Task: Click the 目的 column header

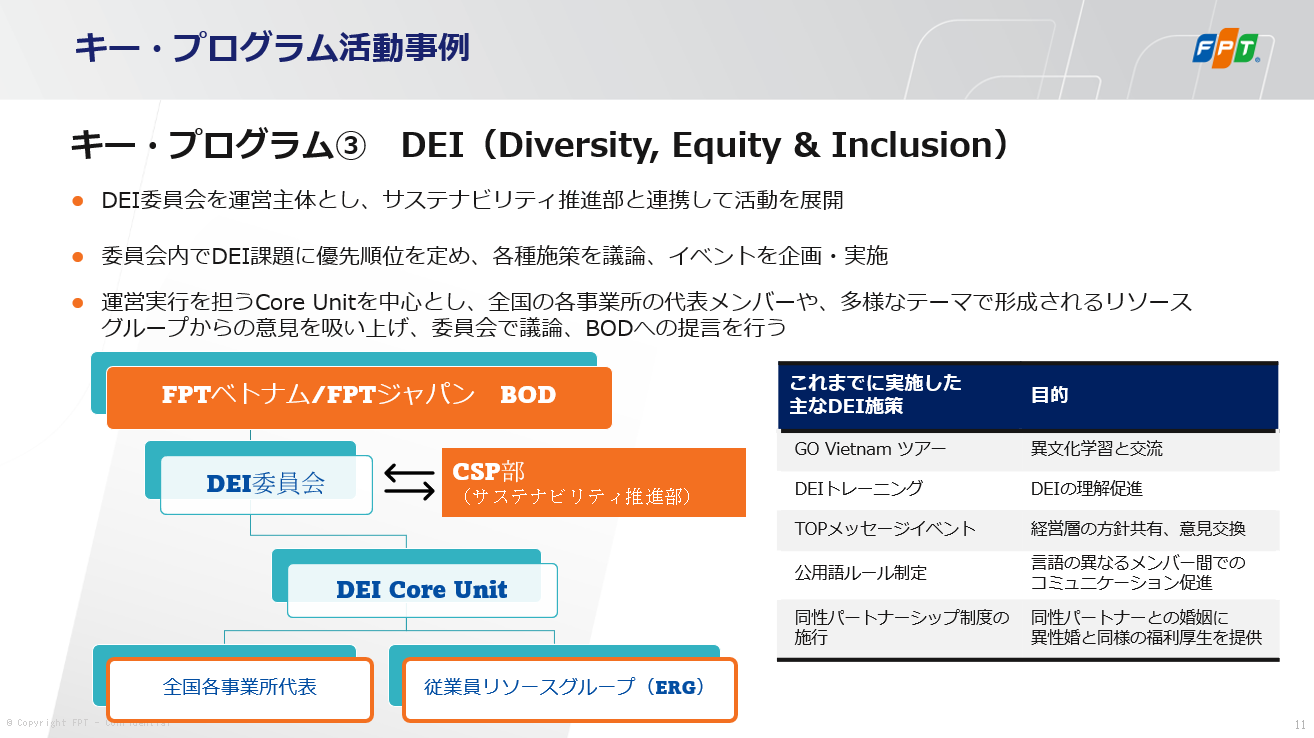Action: (1050, 395)
